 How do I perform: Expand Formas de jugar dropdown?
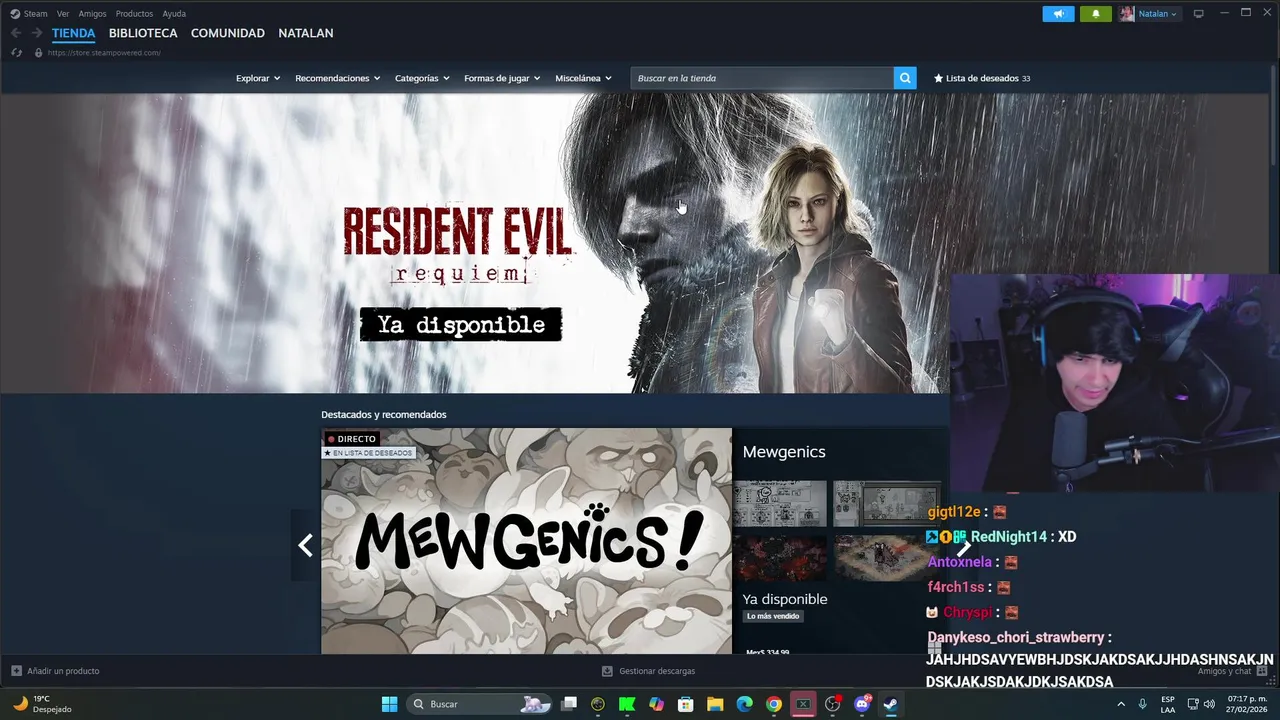pyautogui.click(x=502, y=78)
